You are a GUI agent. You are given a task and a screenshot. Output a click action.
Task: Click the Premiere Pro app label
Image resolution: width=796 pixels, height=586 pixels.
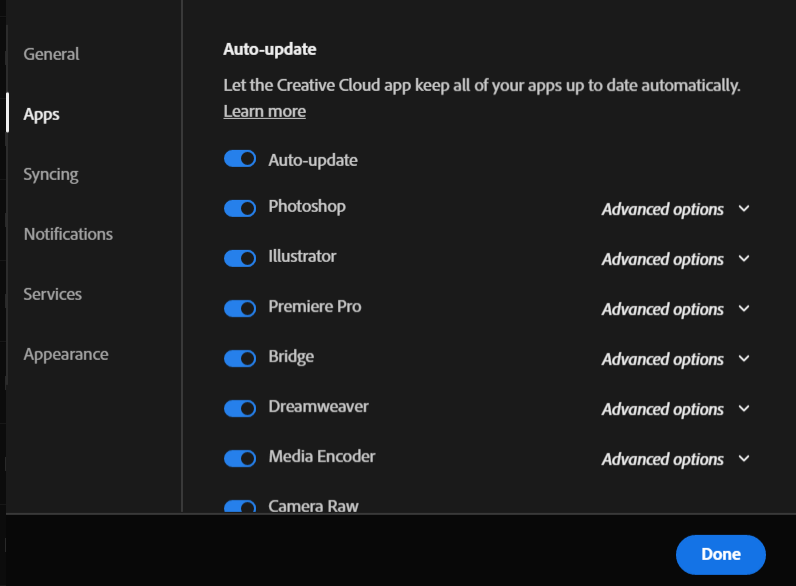tap(315, 306)
